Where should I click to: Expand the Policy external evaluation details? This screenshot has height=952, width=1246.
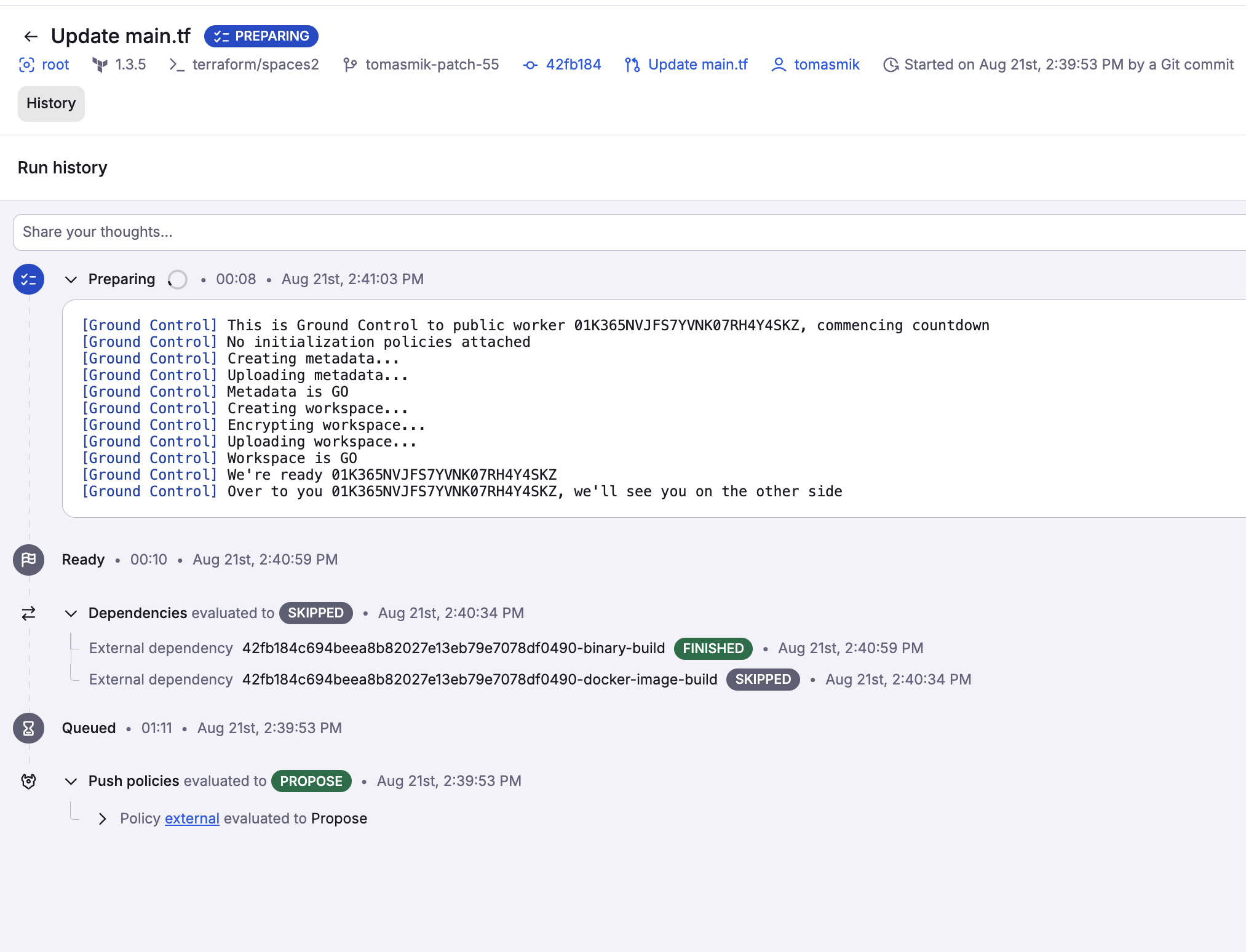click(x=103, y=819)
